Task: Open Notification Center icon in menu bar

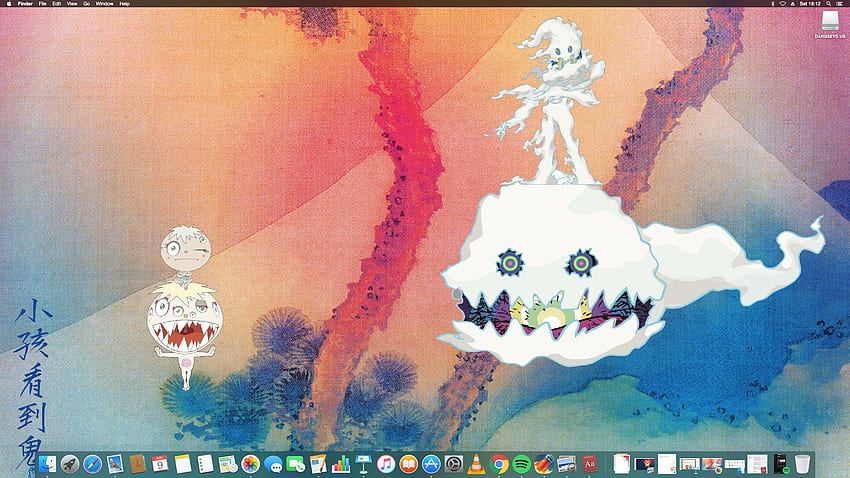Action: tap(839, 3)
